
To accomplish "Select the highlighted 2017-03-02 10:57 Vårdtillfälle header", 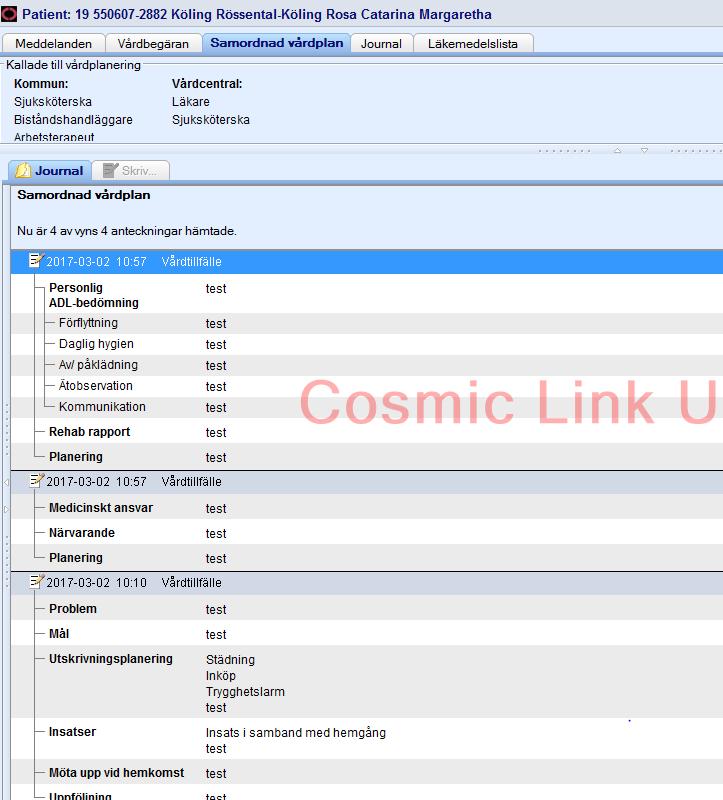I will (367, 261).
